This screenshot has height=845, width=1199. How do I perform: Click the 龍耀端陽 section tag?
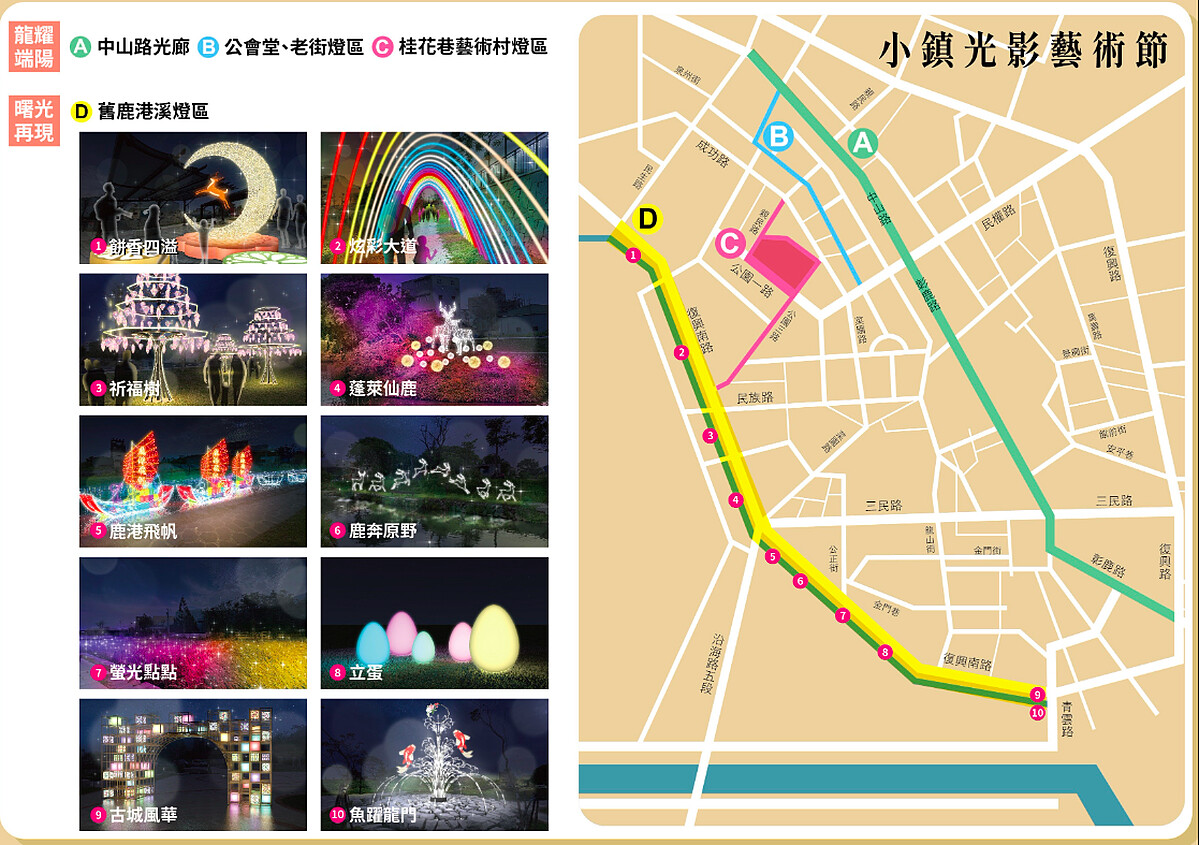pos(33,47)
